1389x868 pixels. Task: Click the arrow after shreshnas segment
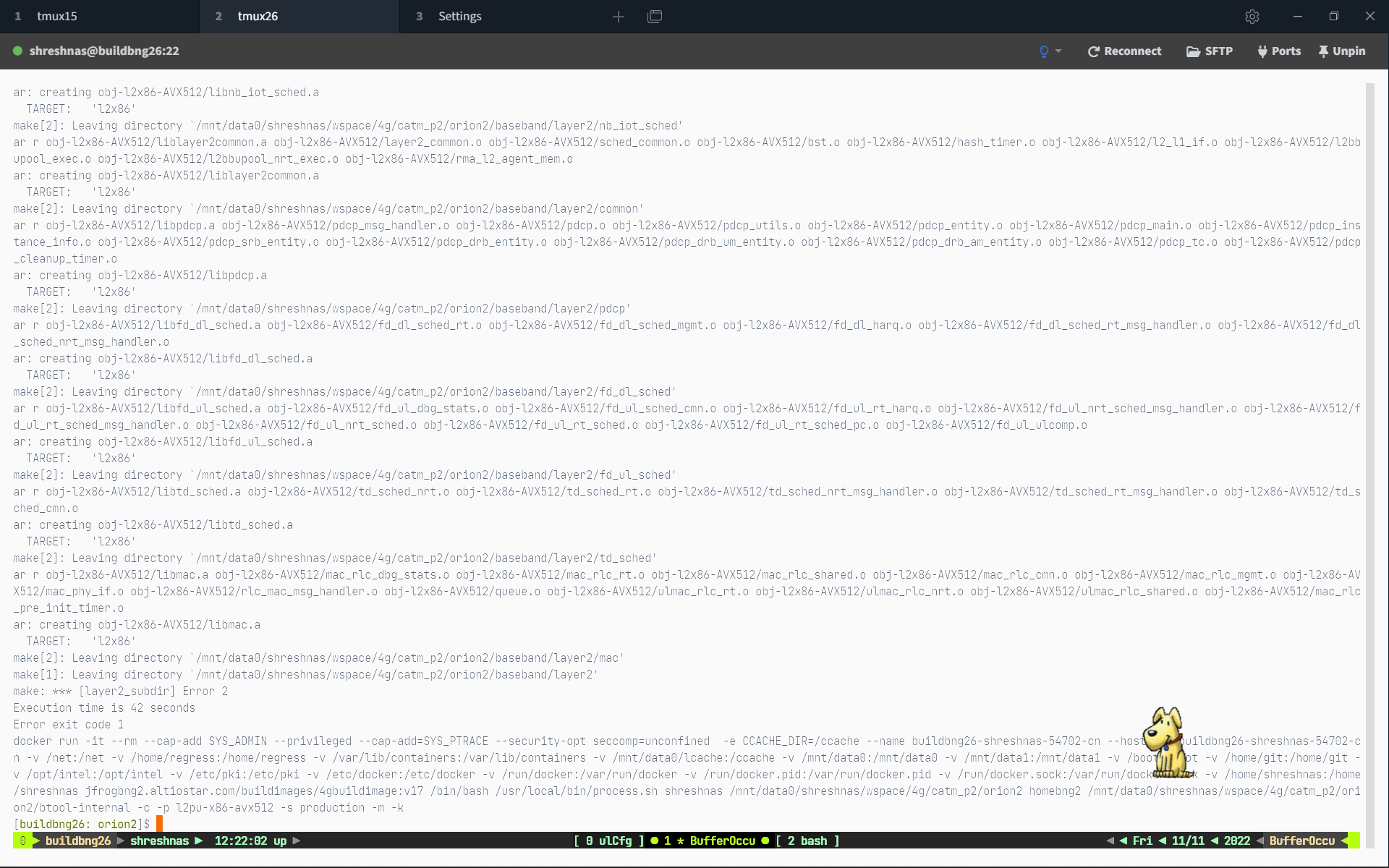click(x=199, y=841)
